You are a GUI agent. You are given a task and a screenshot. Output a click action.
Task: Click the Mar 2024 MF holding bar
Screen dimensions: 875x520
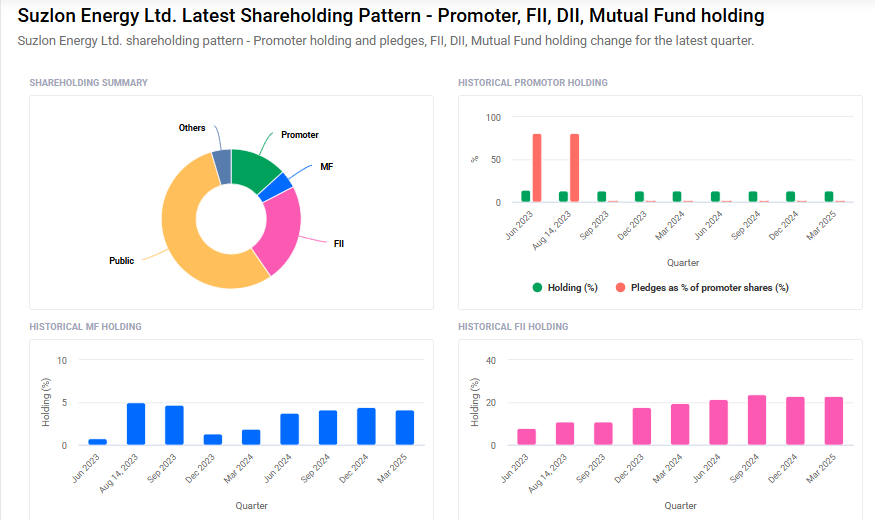(251, 437)
